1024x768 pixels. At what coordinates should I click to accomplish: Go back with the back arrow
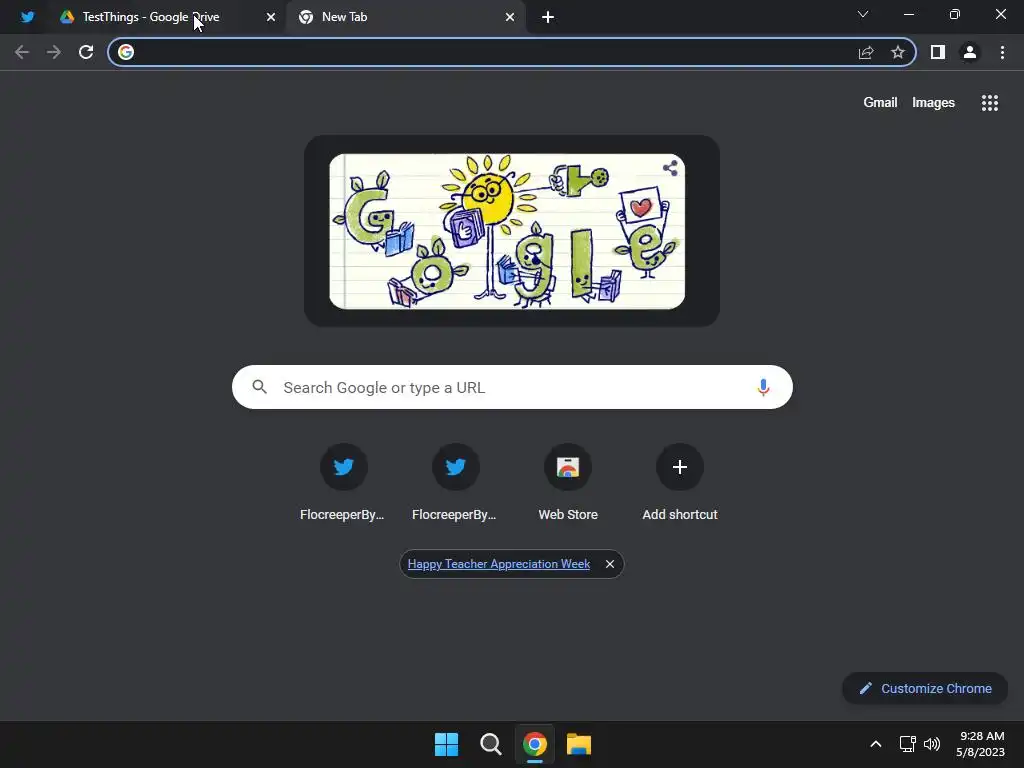(22, 52)
